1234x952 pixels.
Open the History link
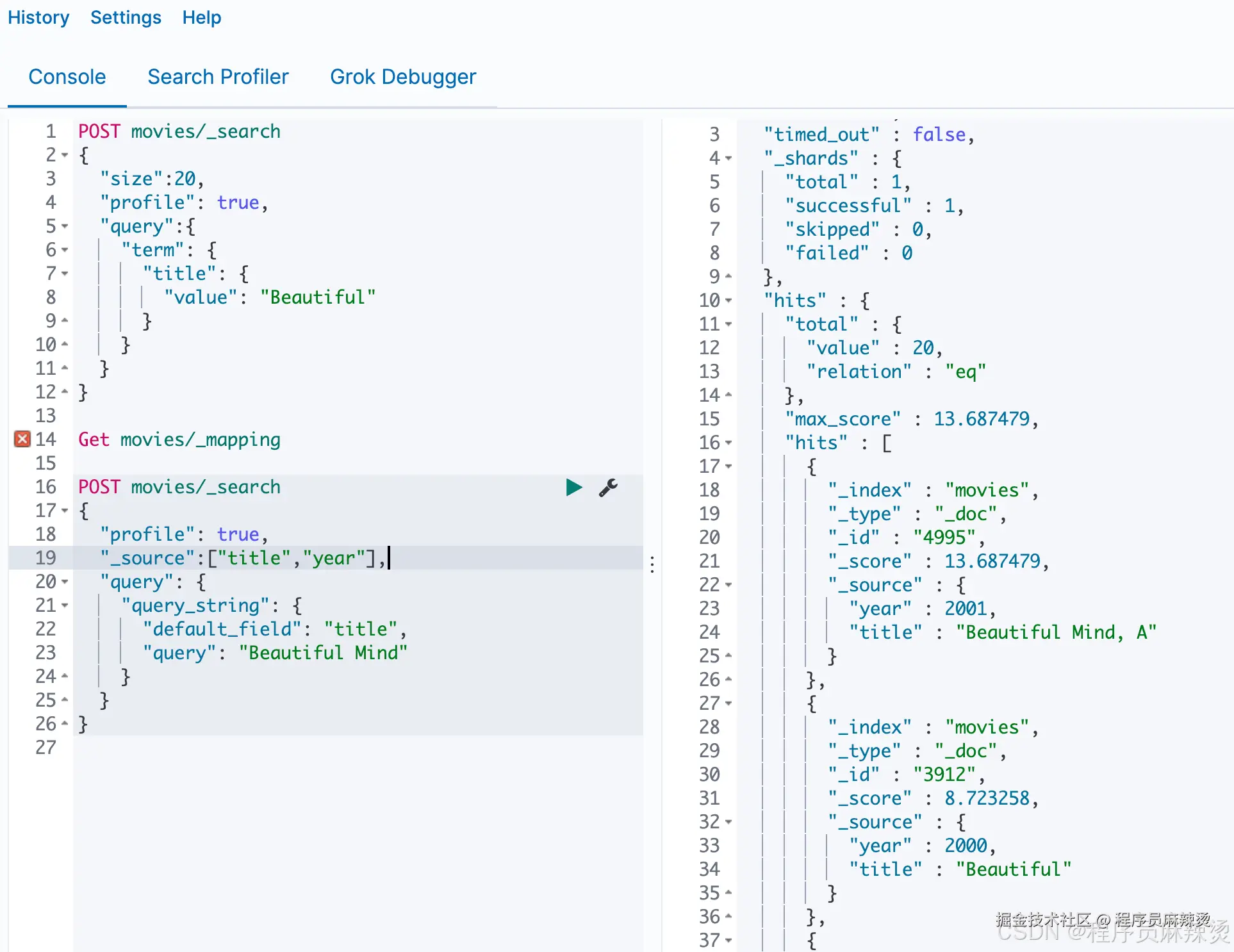(x=38, y=17)
